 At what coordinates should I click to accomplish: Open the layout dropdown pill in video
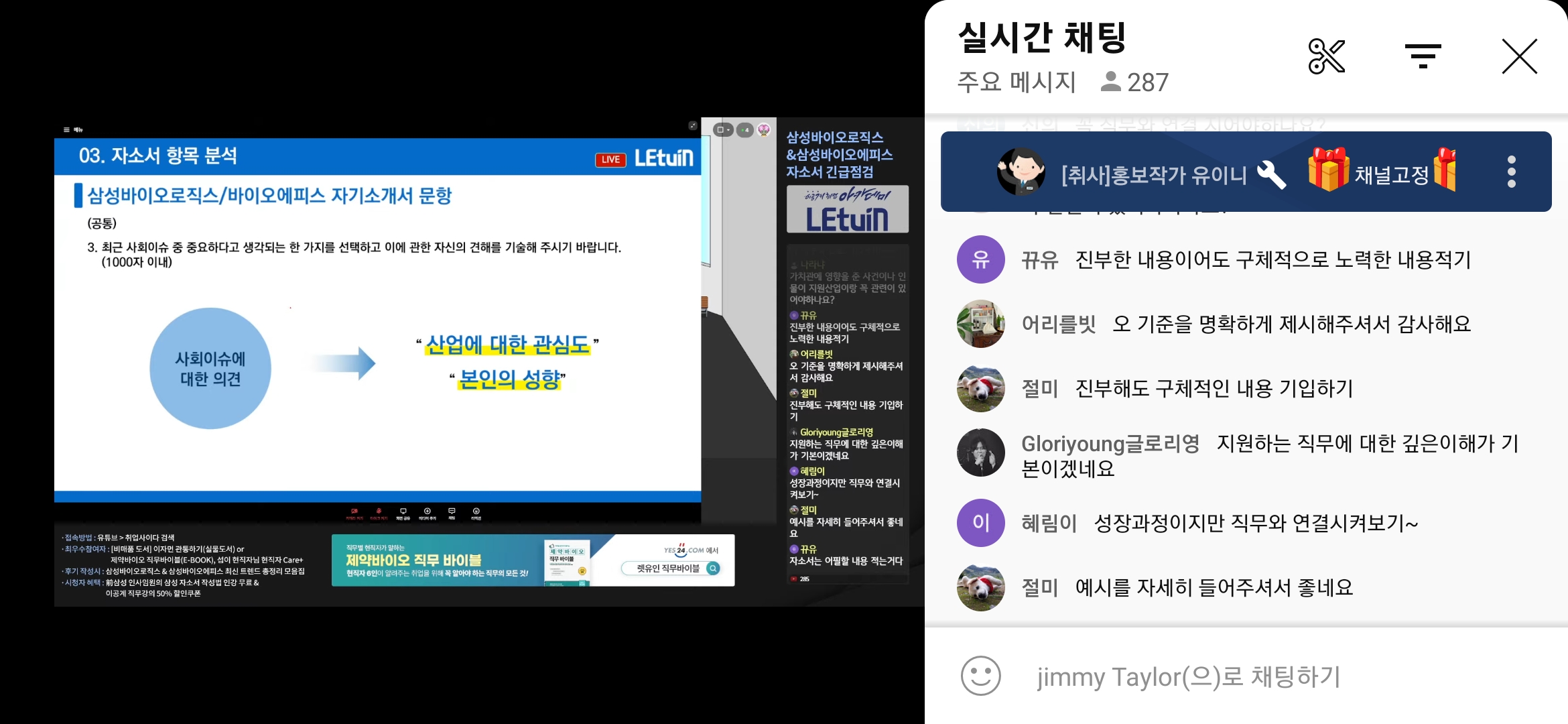(x=723, y=130)
